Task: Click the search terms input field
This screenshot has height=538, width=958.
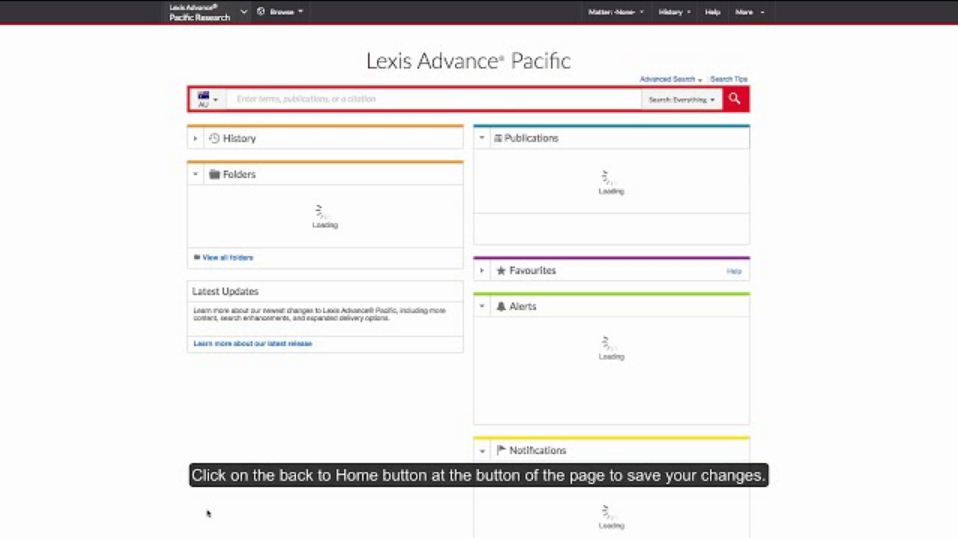Action: click(434, 99)
